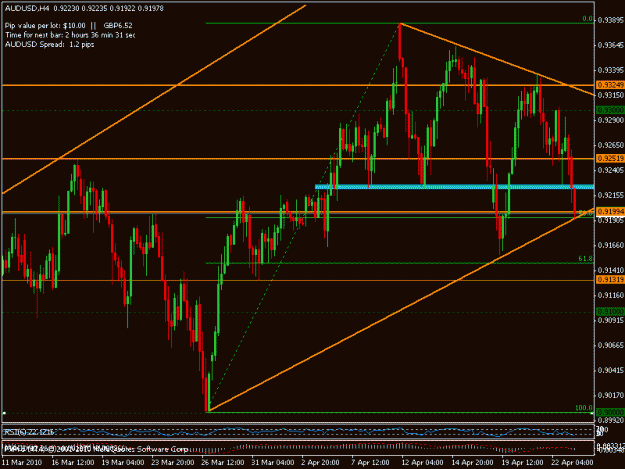
Task: Select the Fibonacci 61.8 level label
Action: click(x=585, y=259)
